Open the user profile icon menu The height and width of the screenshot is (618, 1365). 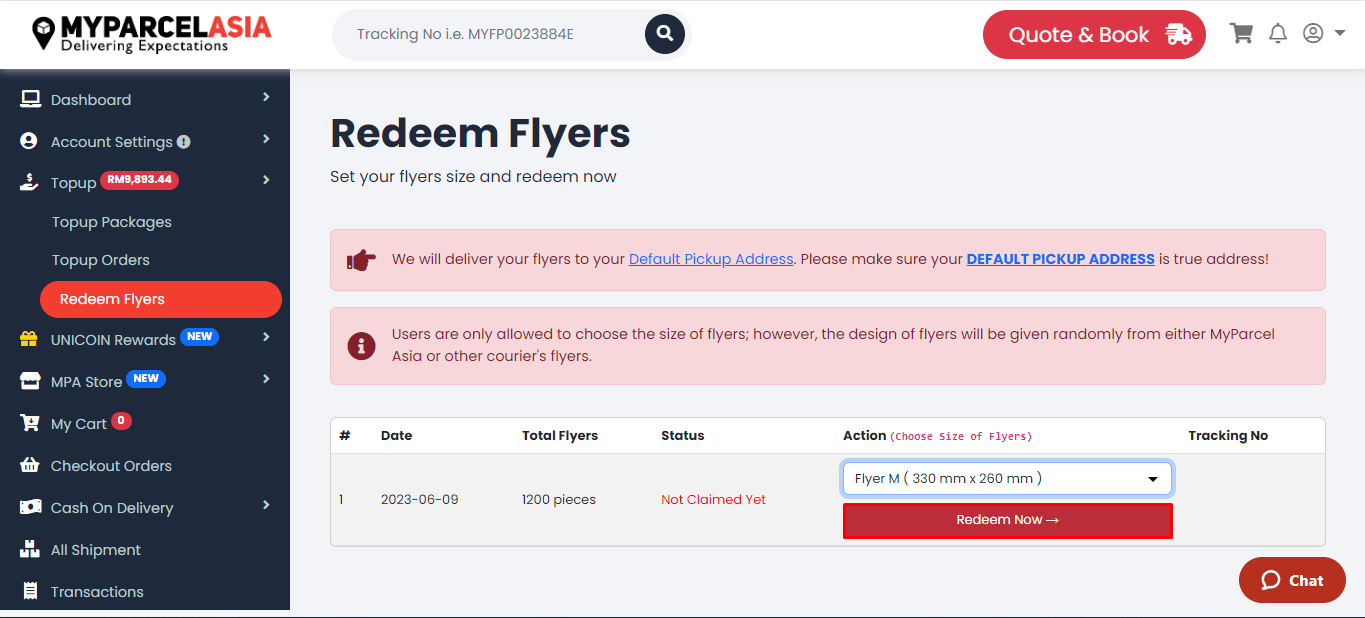(1313, 34)
